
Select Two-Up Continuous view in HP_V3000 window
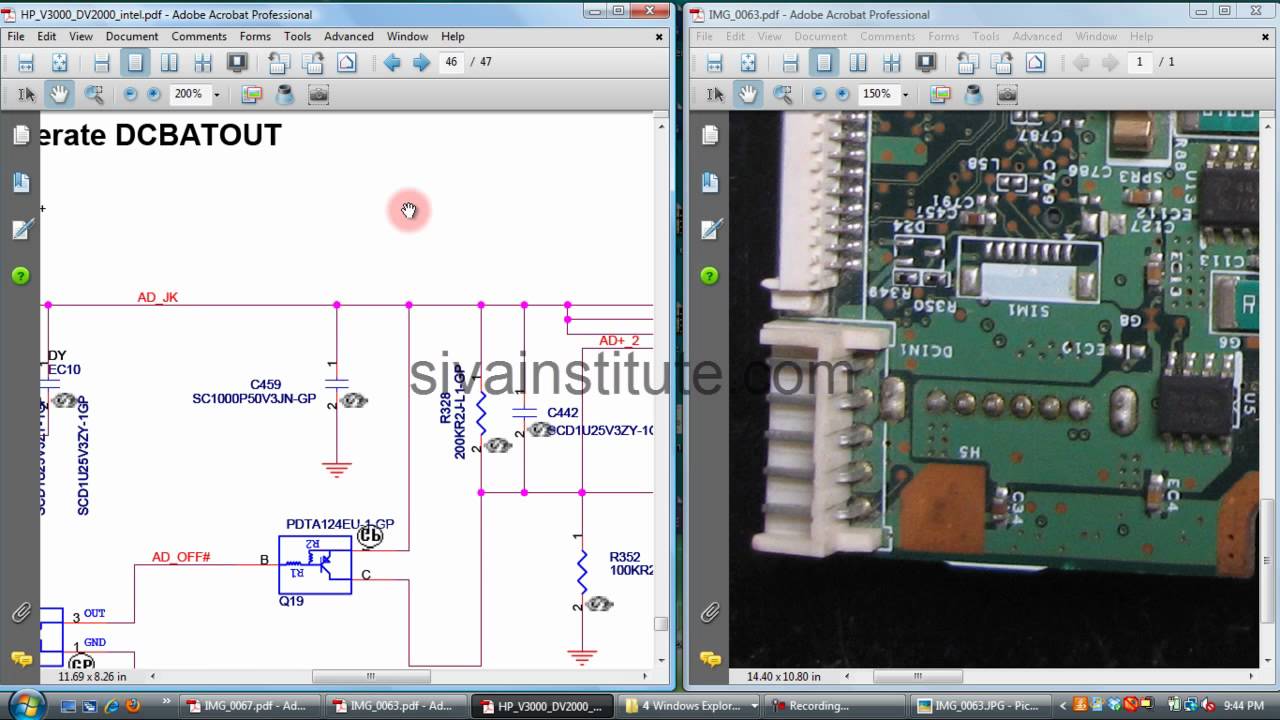click(203, 63)
